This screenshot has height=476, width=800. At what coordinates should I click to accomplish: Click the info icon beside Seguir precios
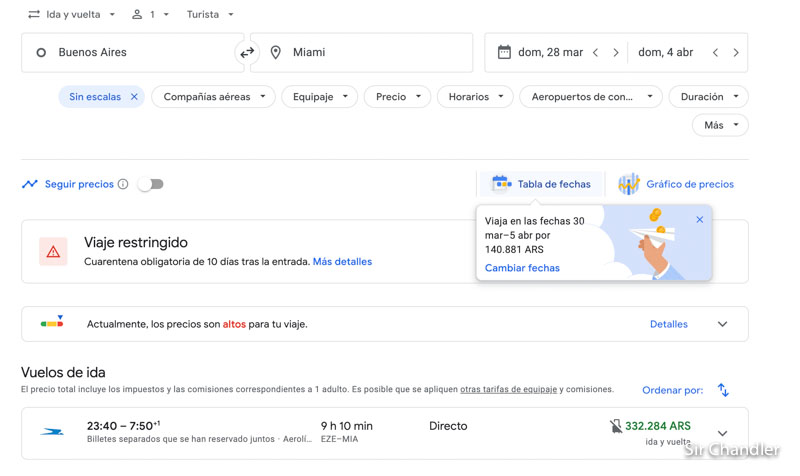pyautogui.click(x=123, y=184)
